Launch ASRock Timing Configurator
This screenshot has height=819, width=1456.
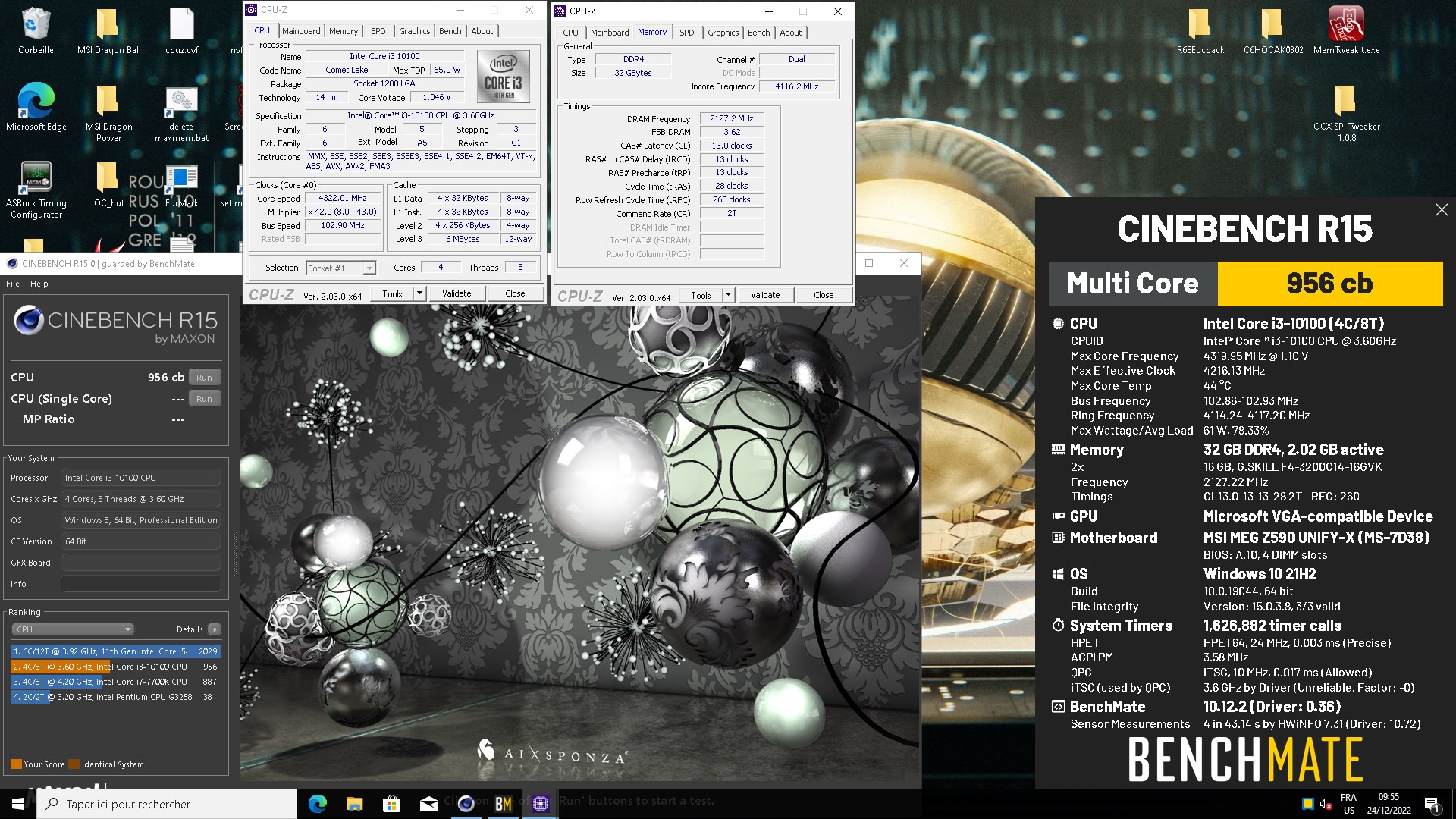pyautogui.click(x=36, y=190)
